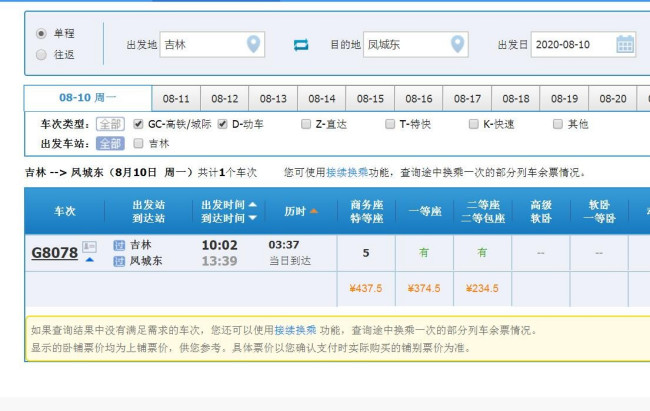650x411 pixels.
Task: Switch to 08-16 date tab
Action: pyautogui.click(x=419, y=99)
